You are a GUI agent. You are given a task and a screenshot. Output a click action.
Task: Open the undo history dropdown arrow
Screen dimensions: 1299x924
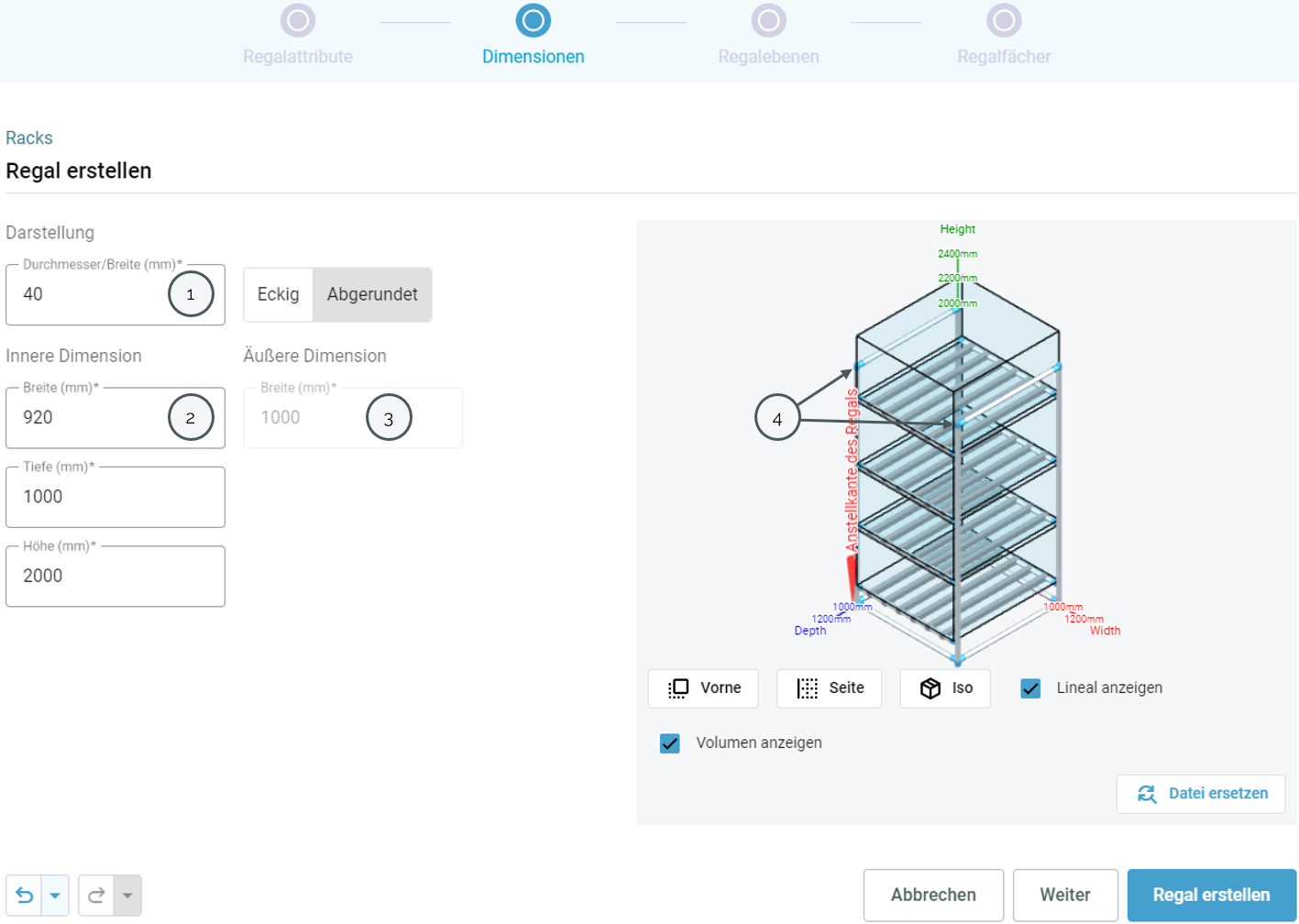[55, 896]
